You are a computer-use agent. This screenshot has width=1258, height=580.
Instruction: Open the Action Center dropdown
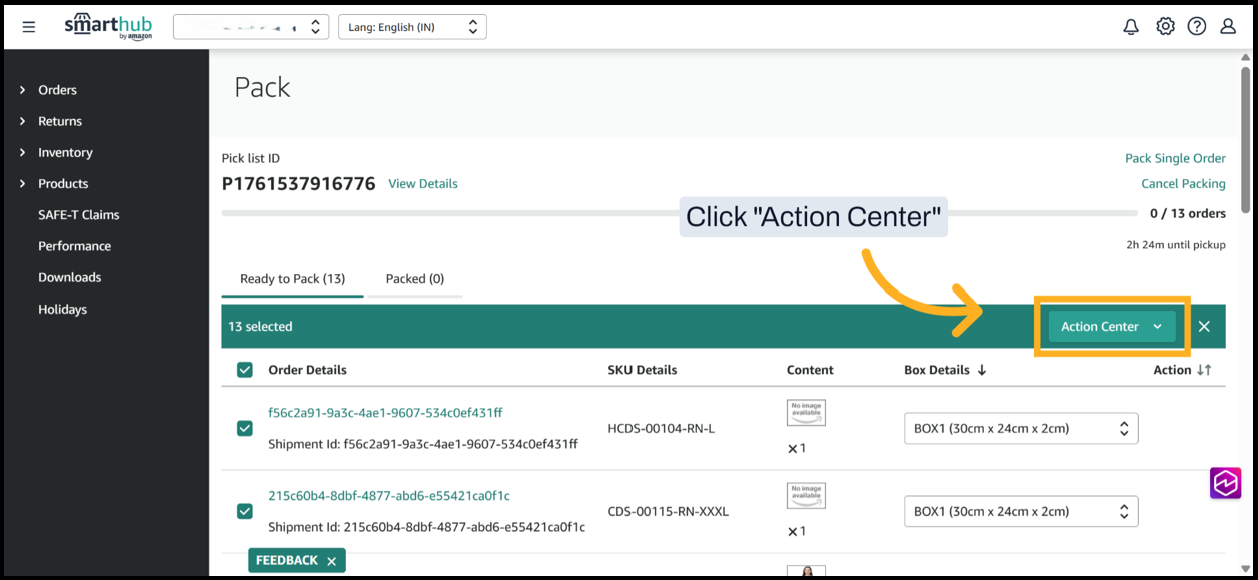pyautogui.click(x=1111, y=327)
